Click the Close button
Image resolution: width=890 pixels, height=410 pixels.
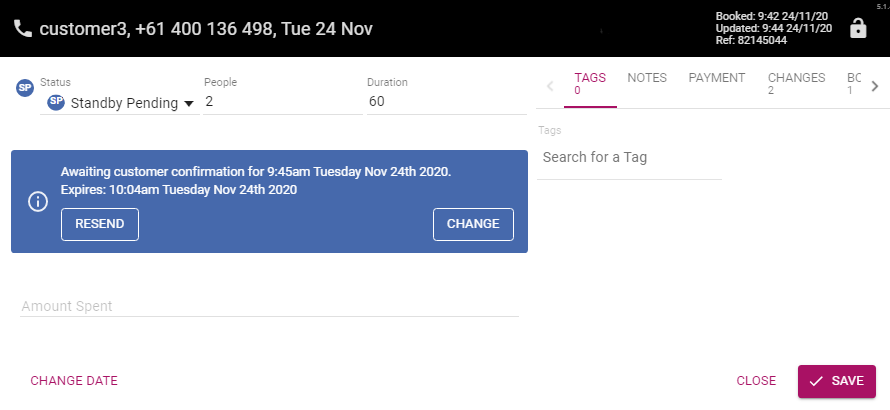[x=756, y=381]
